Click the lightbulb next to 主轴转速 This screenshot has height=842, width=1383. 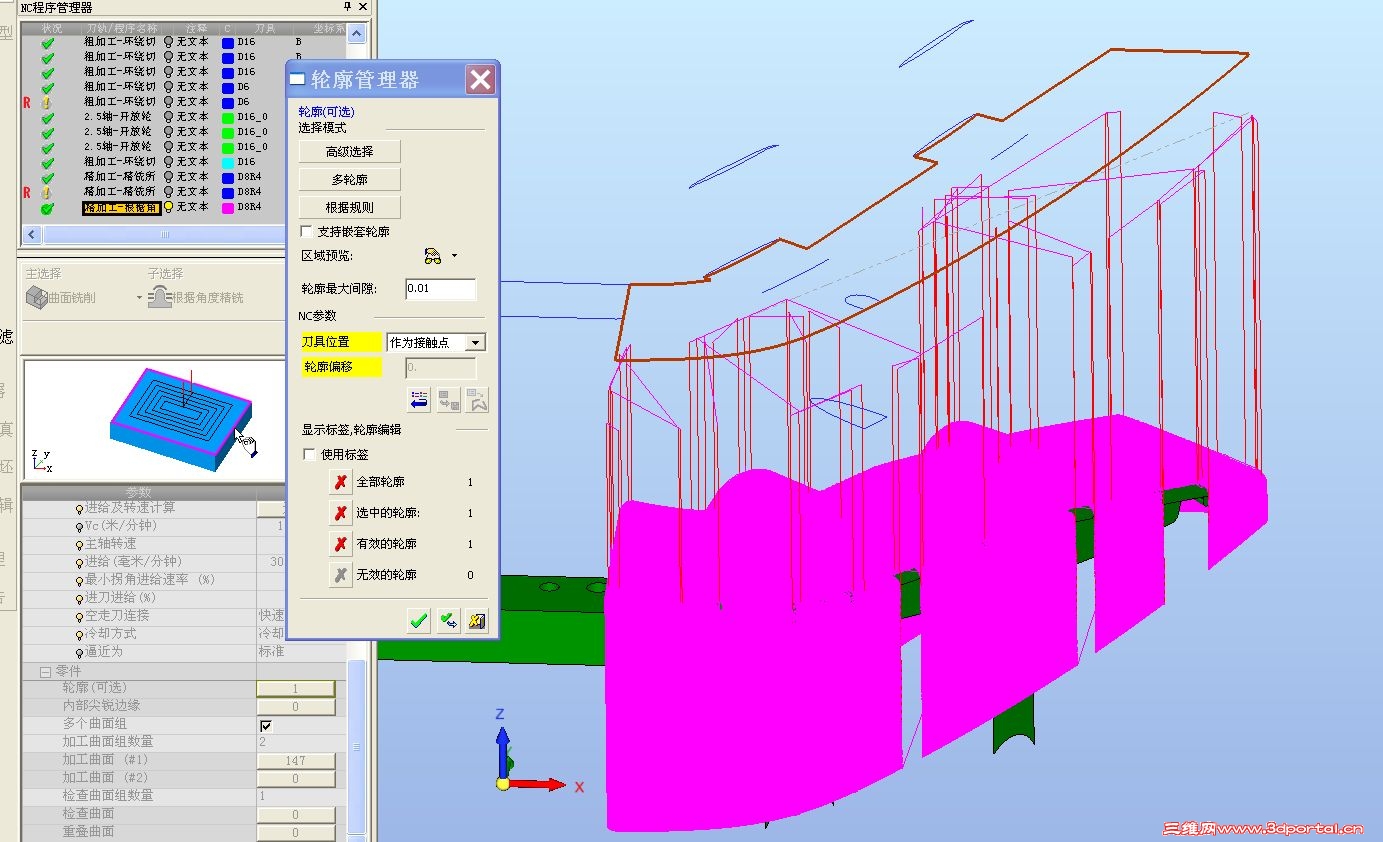click(80, 544)
